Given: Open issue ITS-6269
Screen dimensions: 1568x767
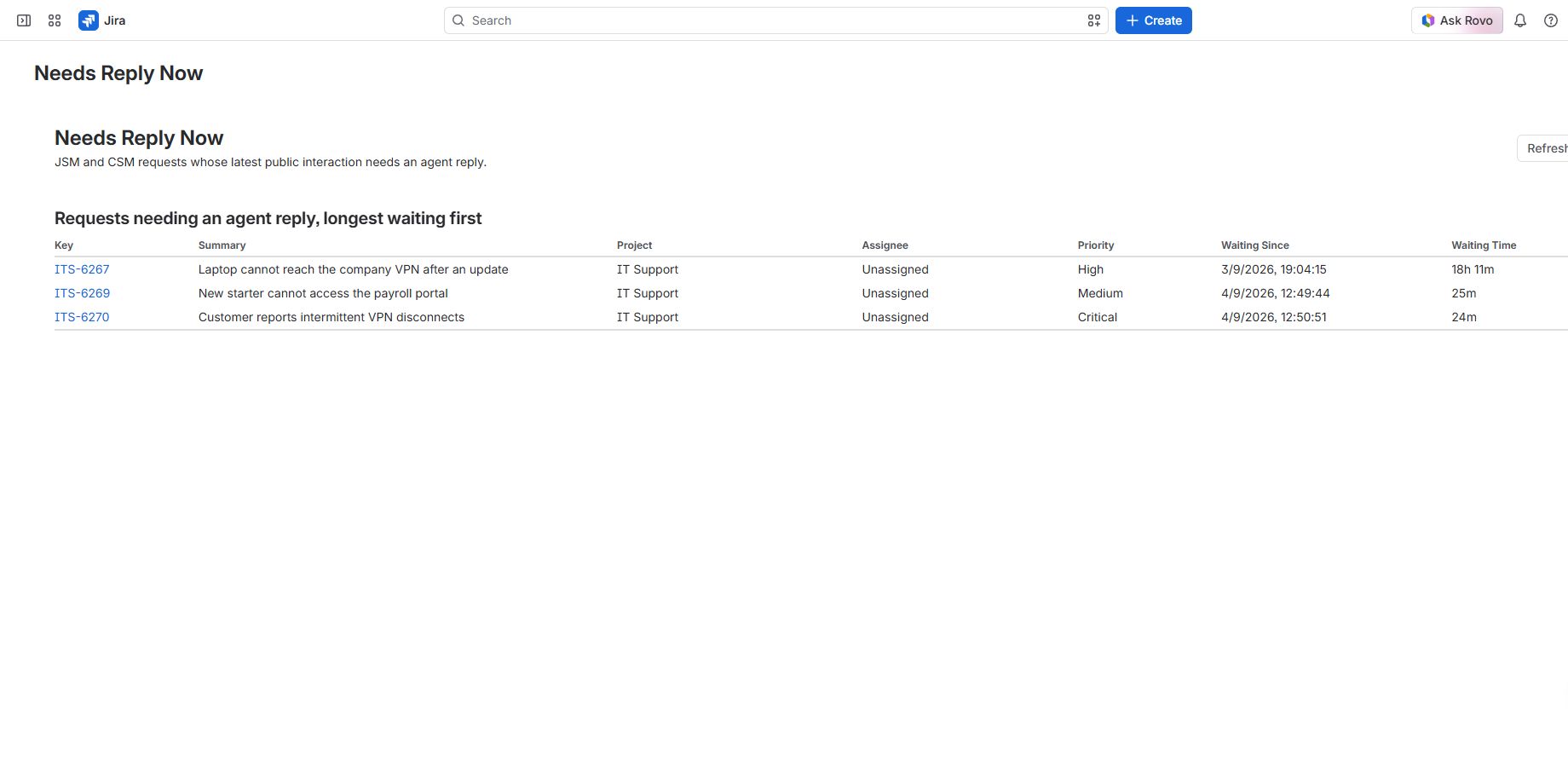Looking at the screenshot, I should [x=82, y=293].
